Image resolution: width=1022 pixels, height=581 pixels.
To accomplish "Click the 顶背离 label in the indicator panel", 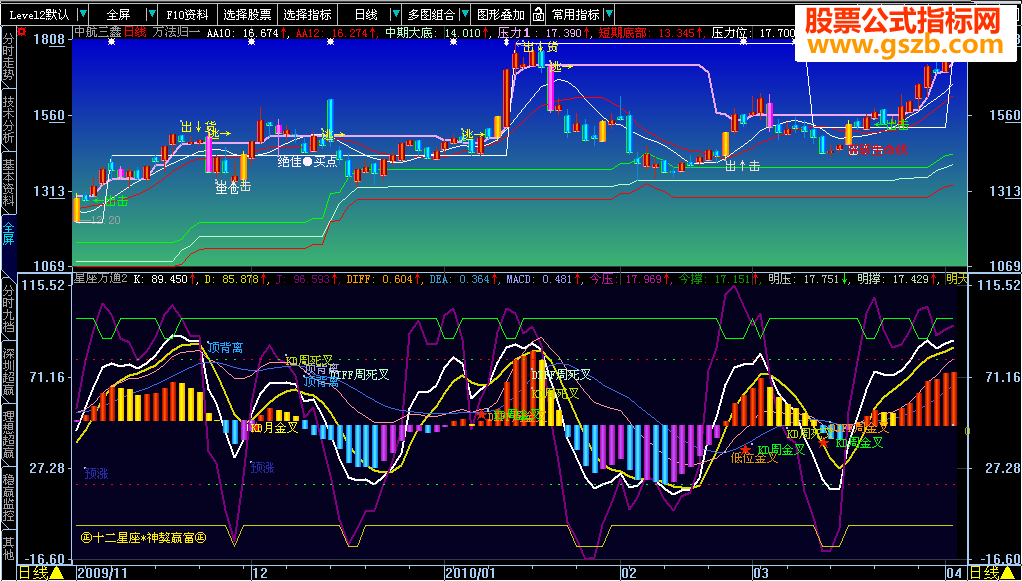I will (x=225, y=348).
